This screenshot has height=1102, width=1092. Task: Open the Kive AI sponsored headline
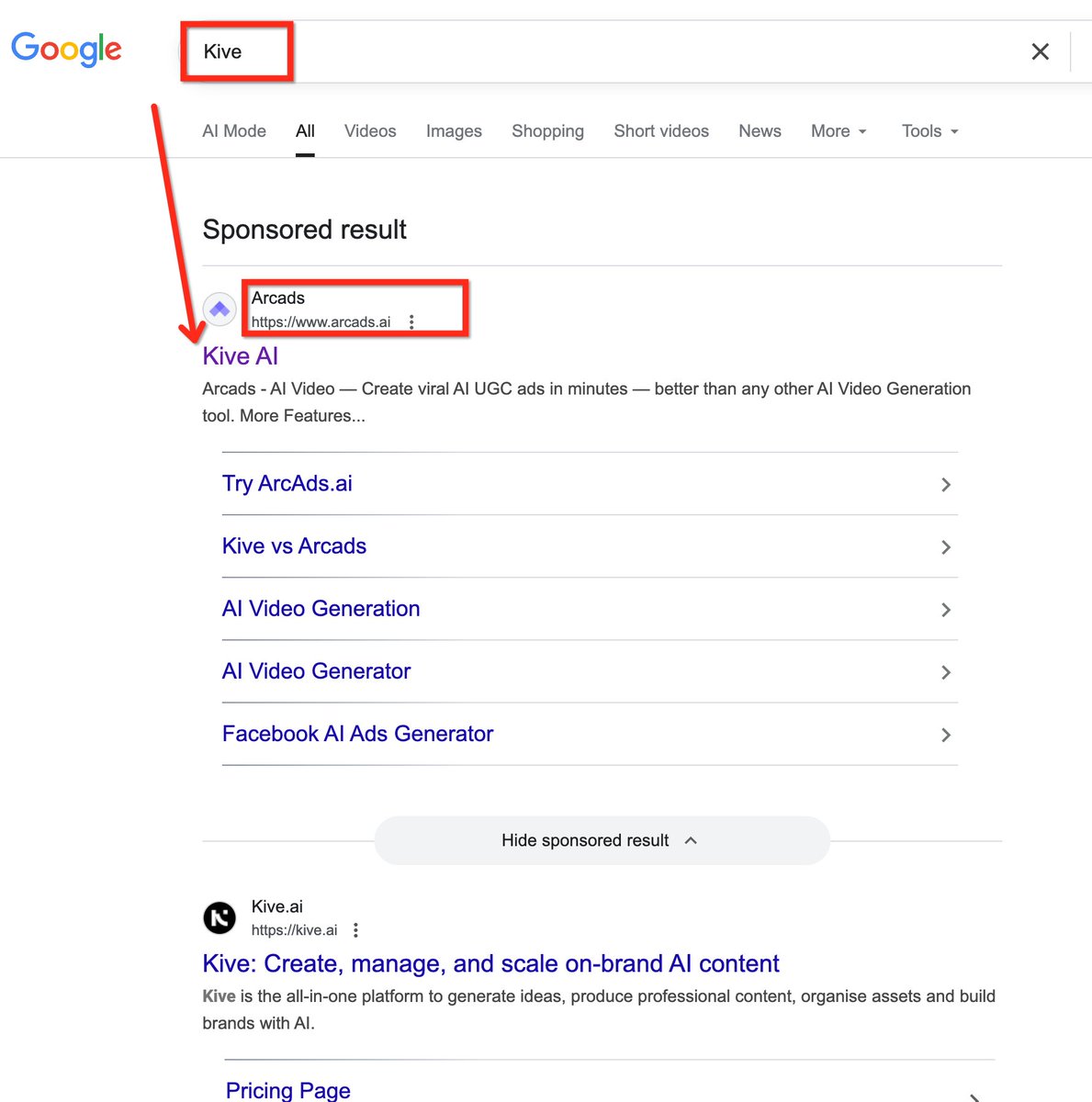tap(240, 356)
